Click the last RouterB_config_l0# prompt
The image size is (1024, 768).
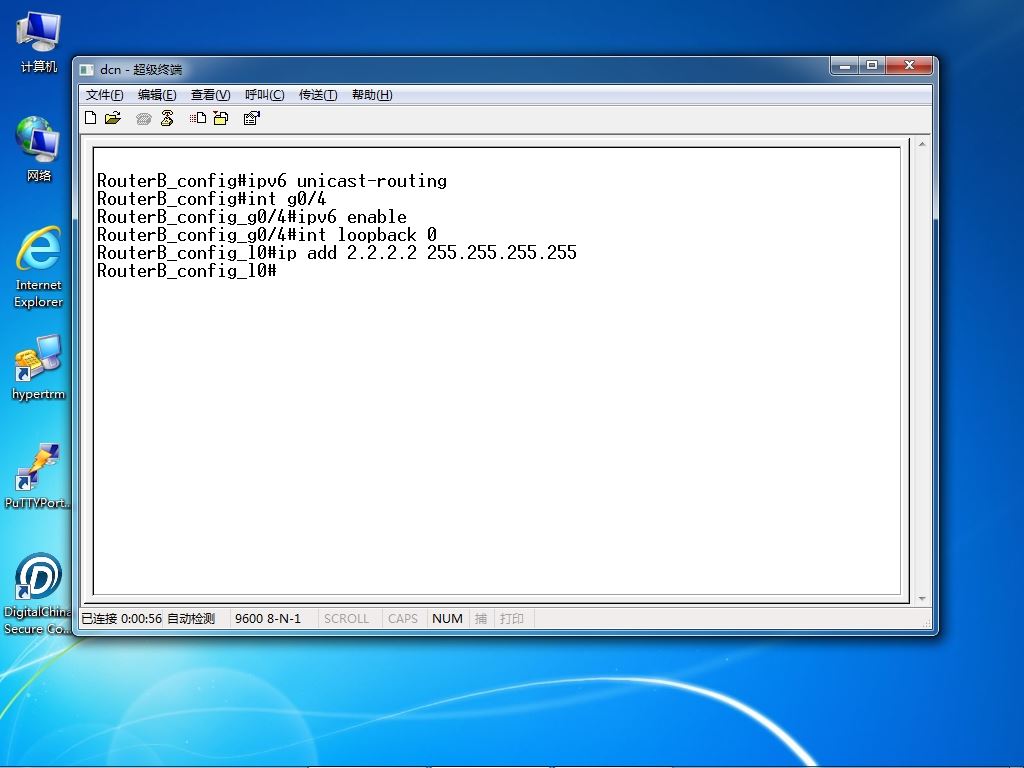pos(187,270)
